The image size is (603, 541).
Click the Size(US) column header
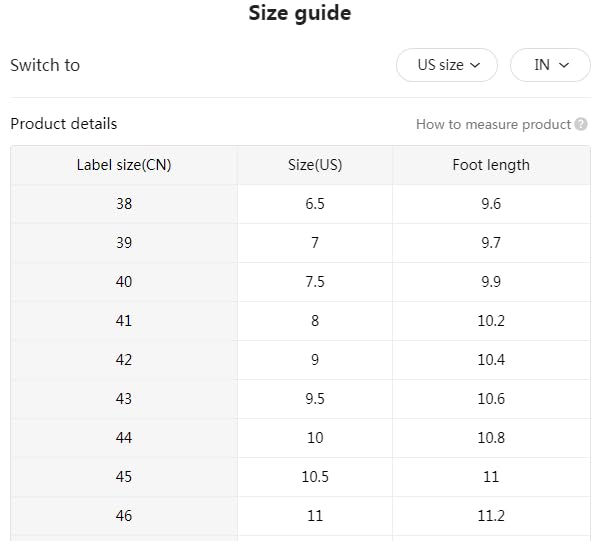(x=315, y=165)
